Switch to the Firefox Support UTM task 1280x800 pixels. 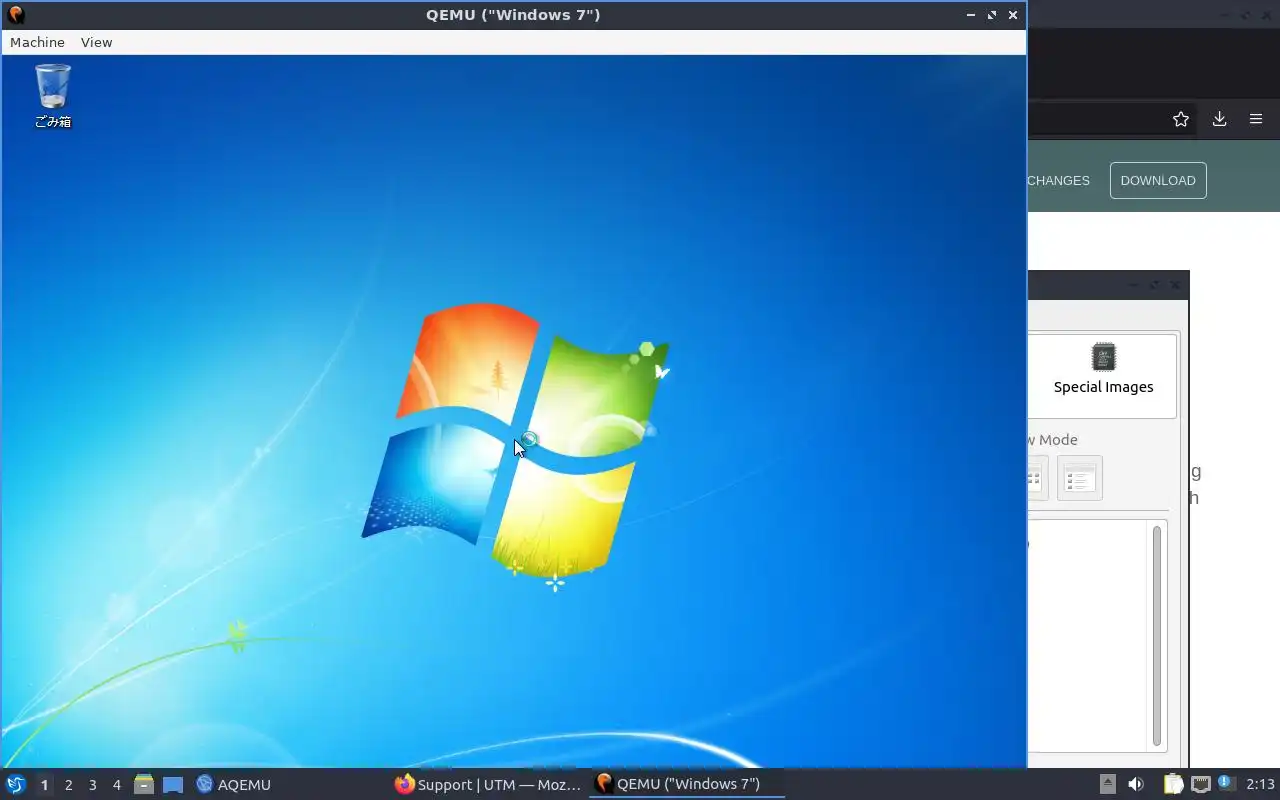[488, 784]
